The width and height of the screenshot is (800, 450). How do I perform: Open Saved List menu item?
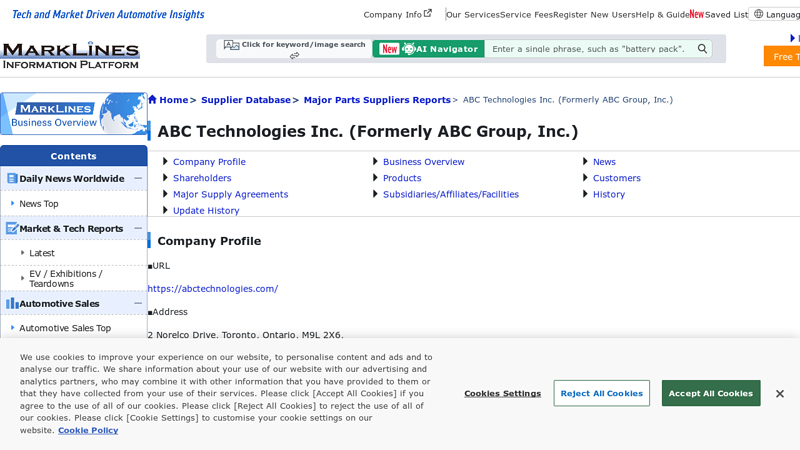pos(726,15)
